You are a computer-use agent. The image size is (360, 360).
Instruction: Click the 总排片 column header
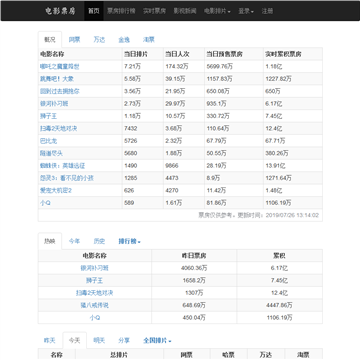pyautogui.click(x=119, y=355)
